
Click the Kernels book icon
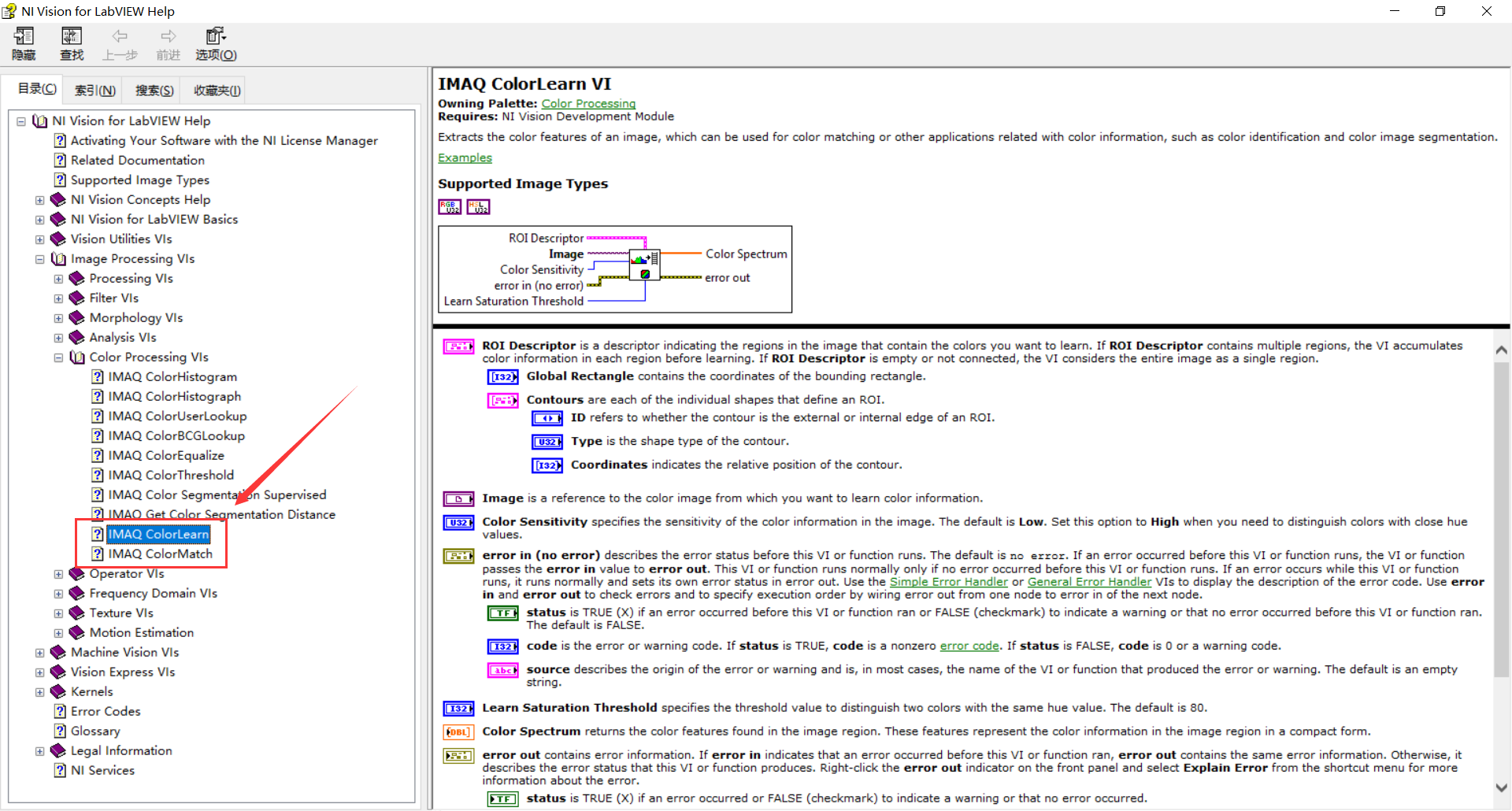pyautogui.click(x=58, y=692)
